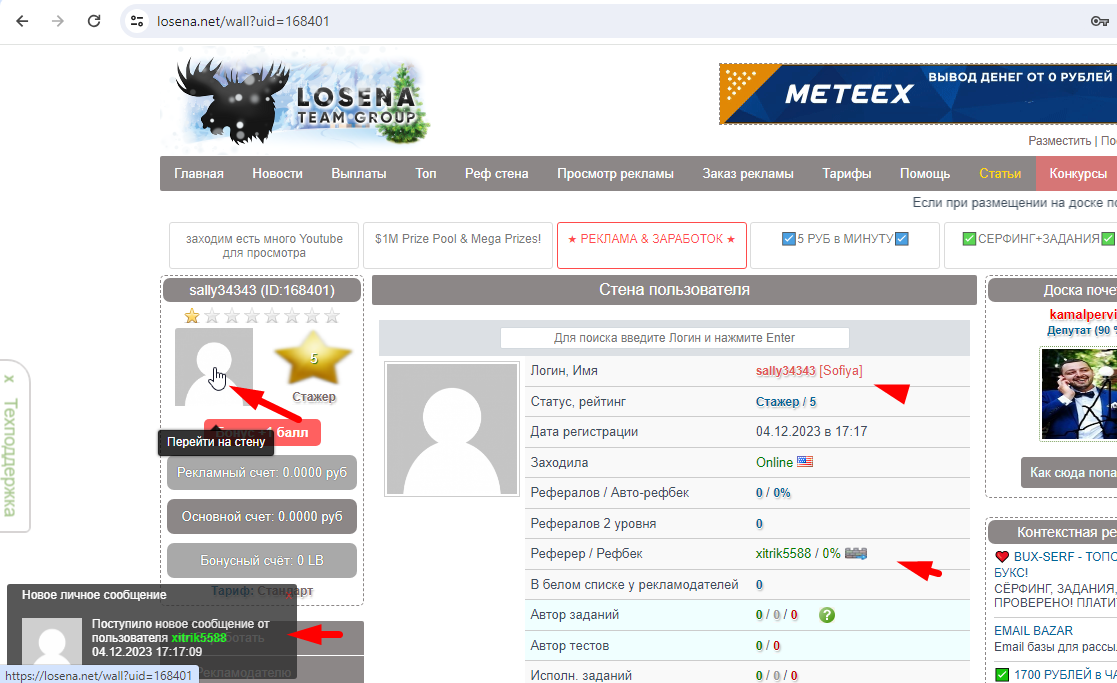Open the Выплаты menu item
Screen dimensions: 1117x683
point(359,174)
